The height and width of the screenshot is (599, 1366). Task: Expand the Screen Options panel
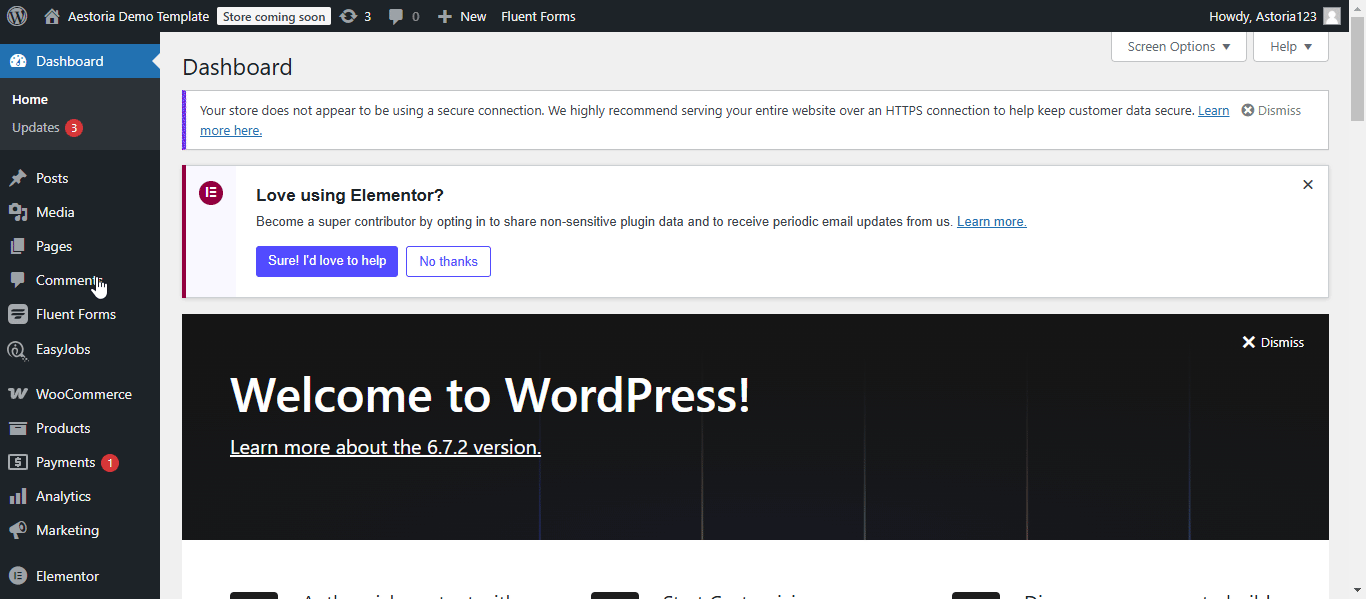pos(1179,46)
